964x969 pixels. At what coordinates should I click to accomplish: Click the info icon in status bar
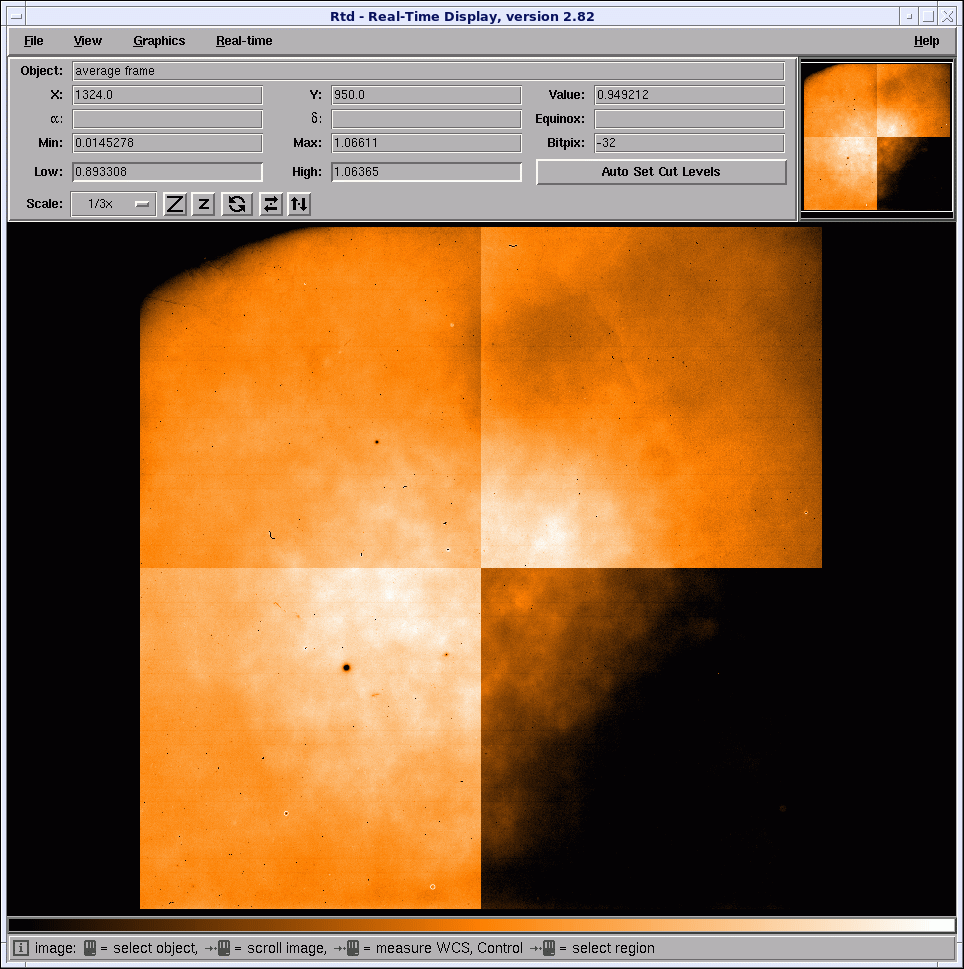(x=20, y=948)
